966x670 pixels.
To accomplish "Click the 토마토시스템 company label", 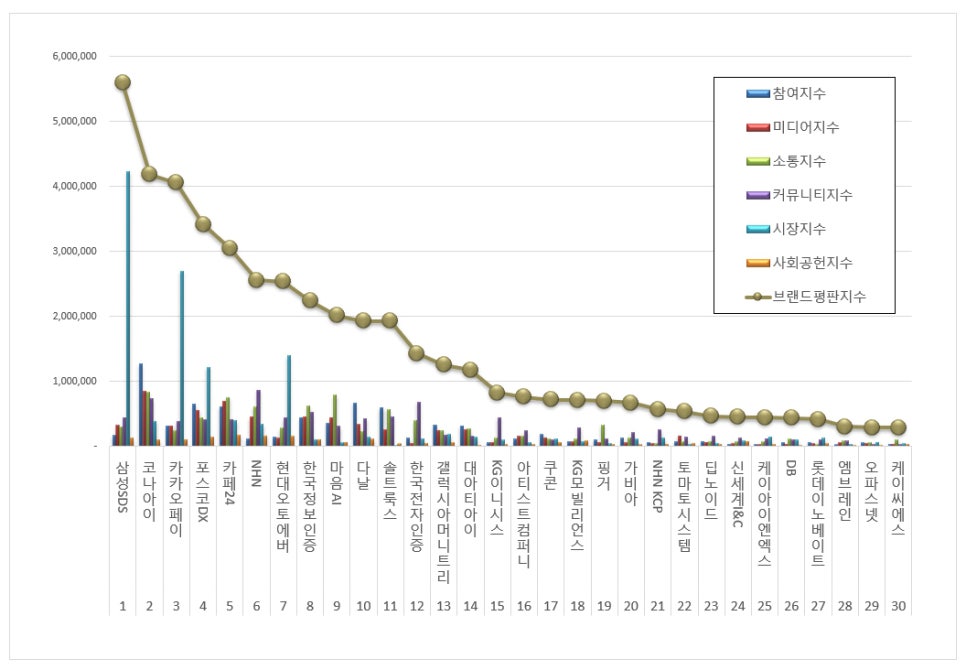I will click(684, 506).
